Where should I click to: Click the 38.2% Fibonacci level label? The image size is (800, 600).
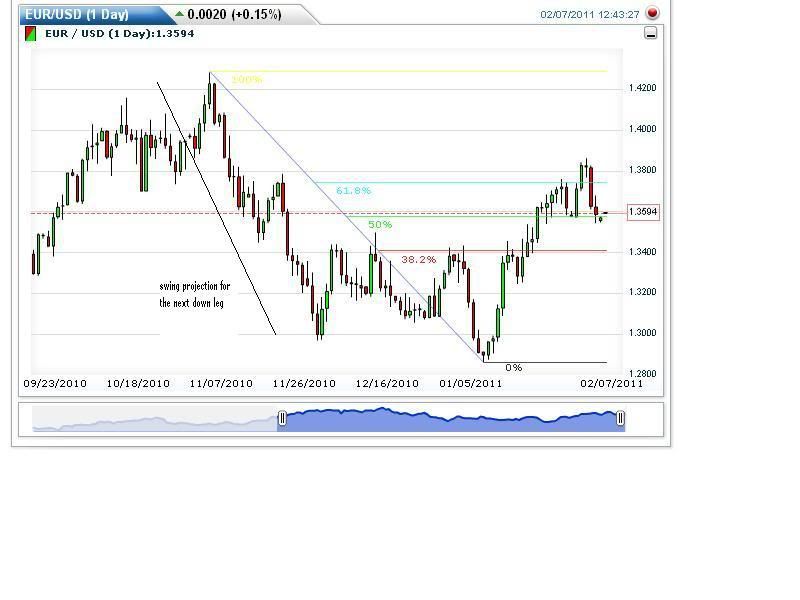pos(418,260)
